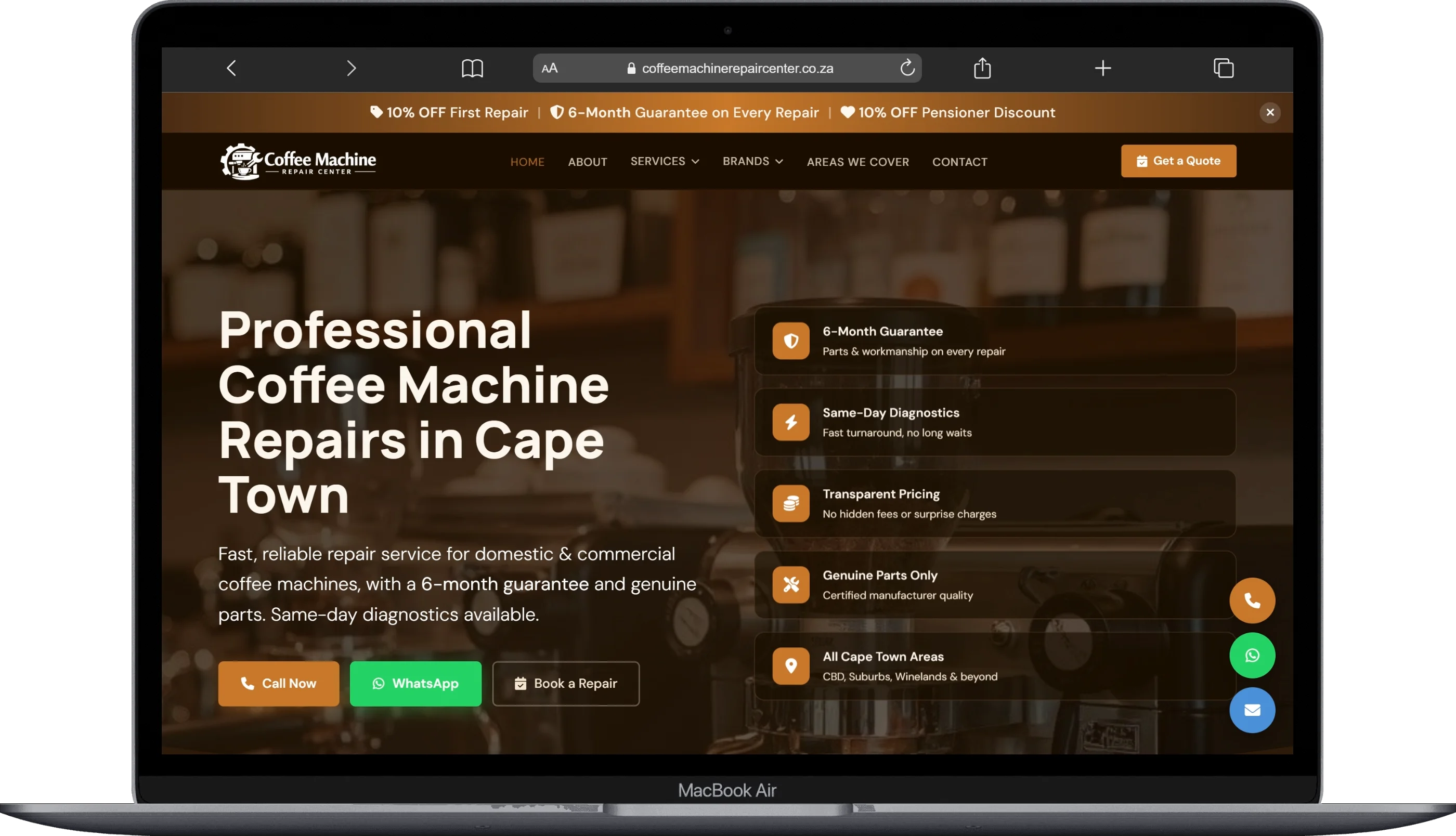Screen dimensions: 1456x836
Task: Open the AA reader text size control
Action: [550, 68]
